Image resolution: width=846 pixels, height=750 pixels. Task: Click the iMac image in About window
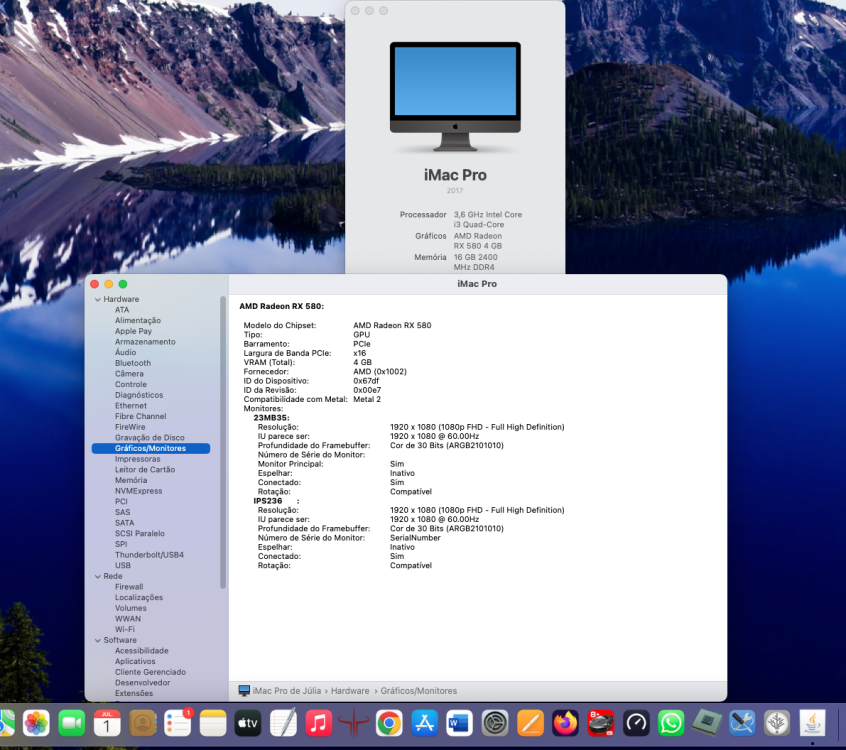click(455, 96)
